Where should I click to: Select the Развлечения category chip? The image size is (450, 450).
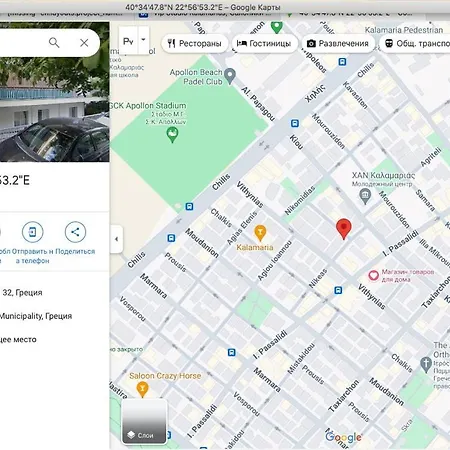[x=338, y=43]
